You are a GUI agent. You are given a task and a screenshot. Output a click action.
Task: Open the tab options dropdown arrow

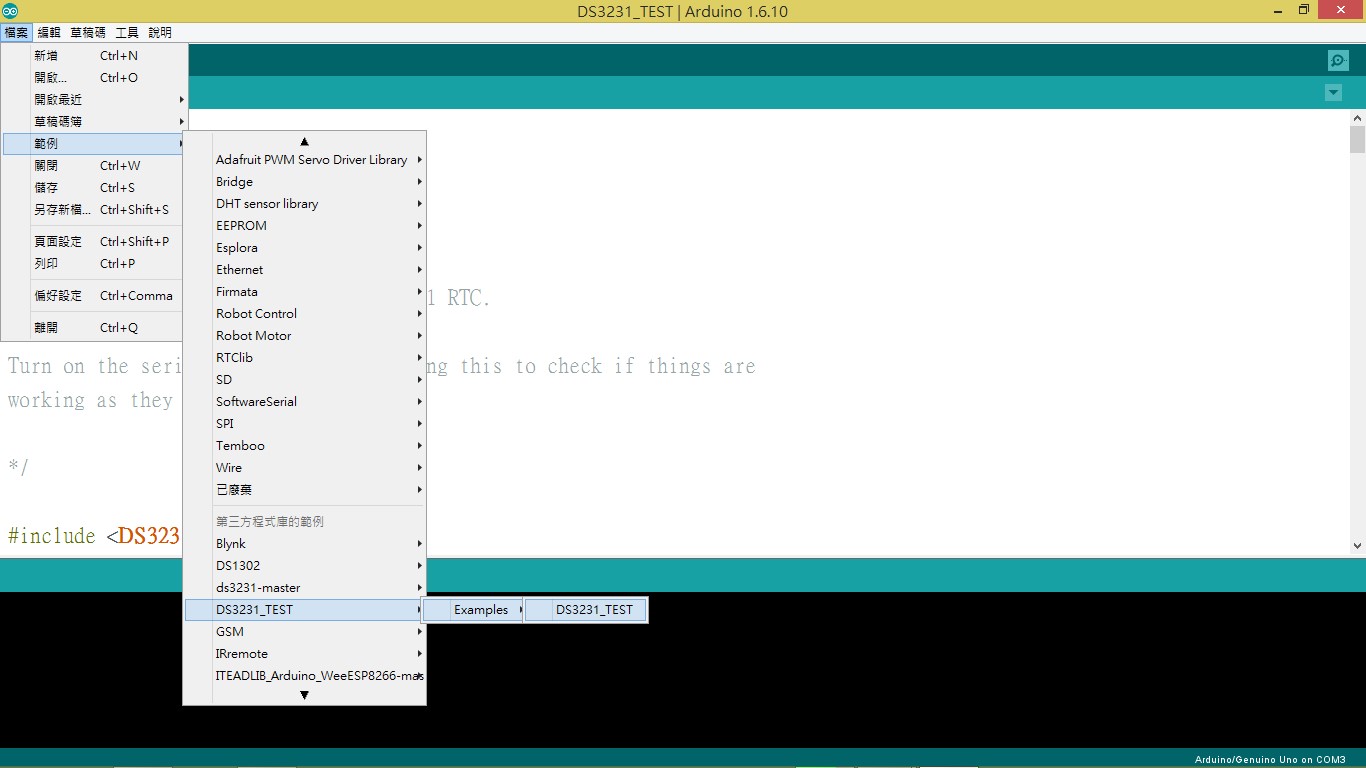click(1333, 93)
